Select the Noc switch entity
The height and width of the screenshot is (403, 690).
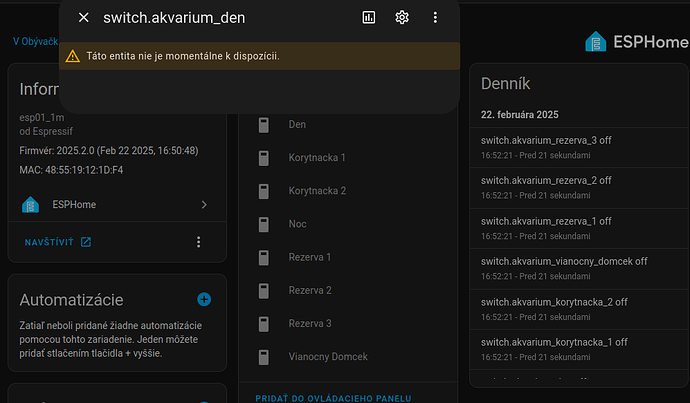297,224
